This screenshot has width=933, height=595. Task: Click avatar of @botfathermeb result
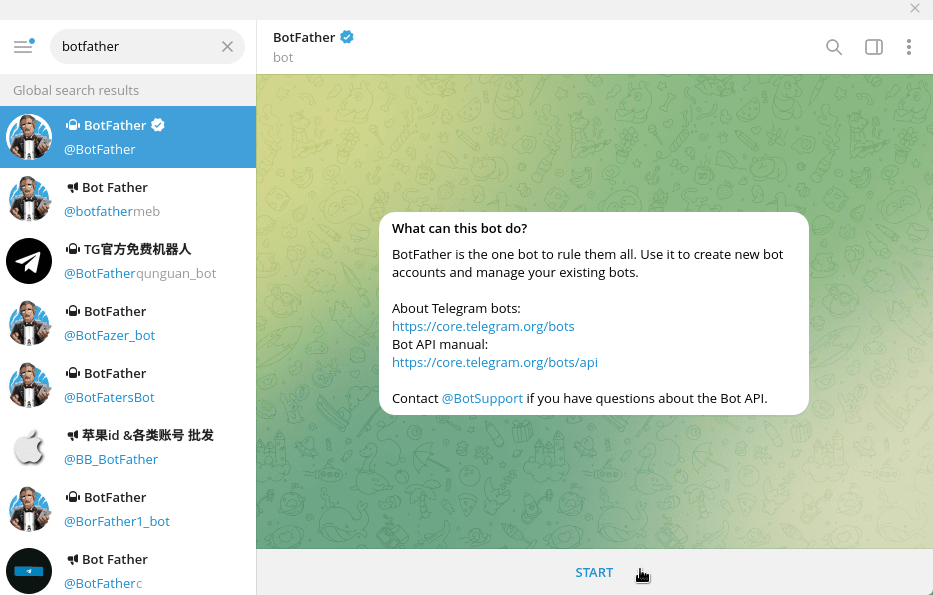[x=29, y=199]
